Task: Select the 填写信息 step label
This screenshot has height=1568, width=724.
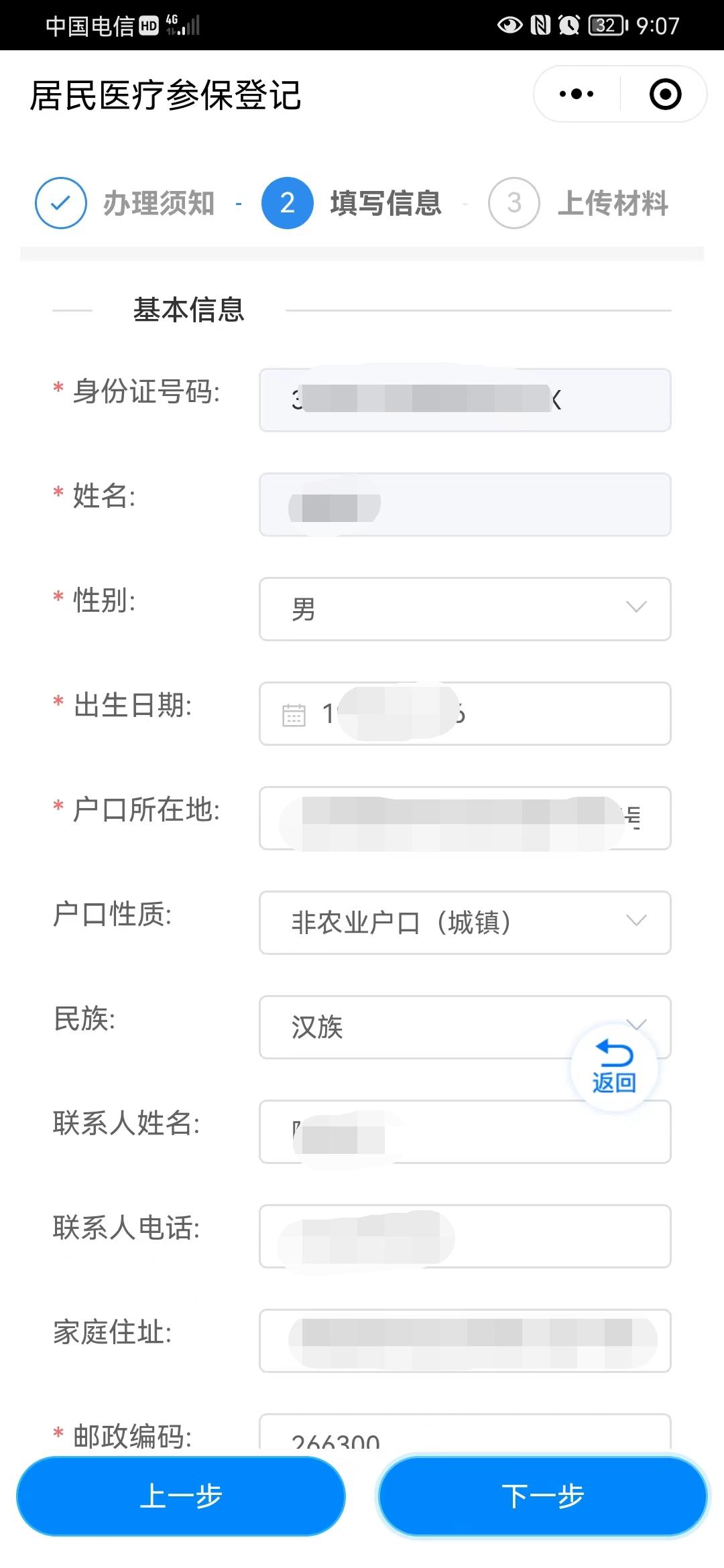Action: click(x=385, y=203)
